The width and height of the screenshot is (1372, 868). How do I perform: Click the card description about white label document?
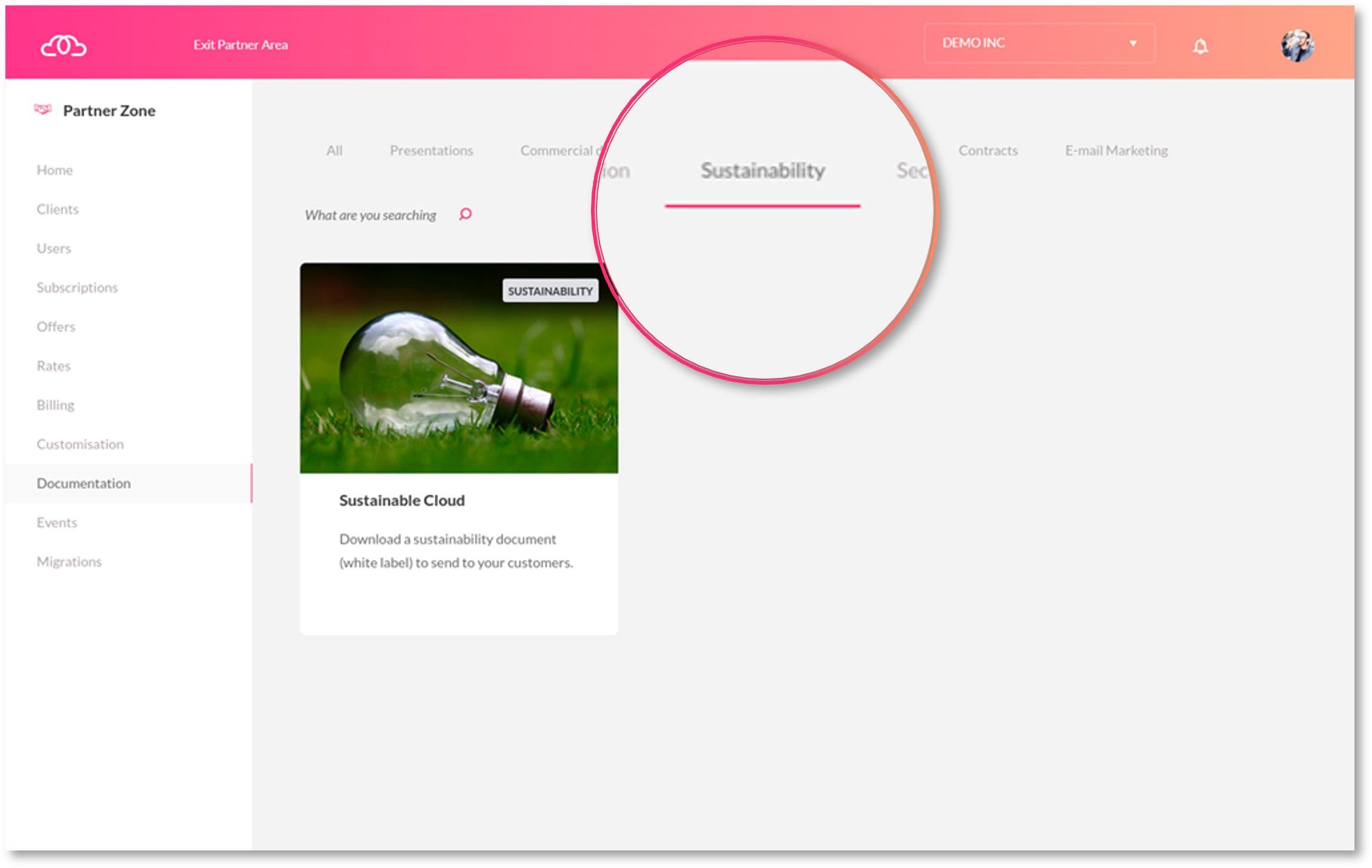[x=456, y=551]
